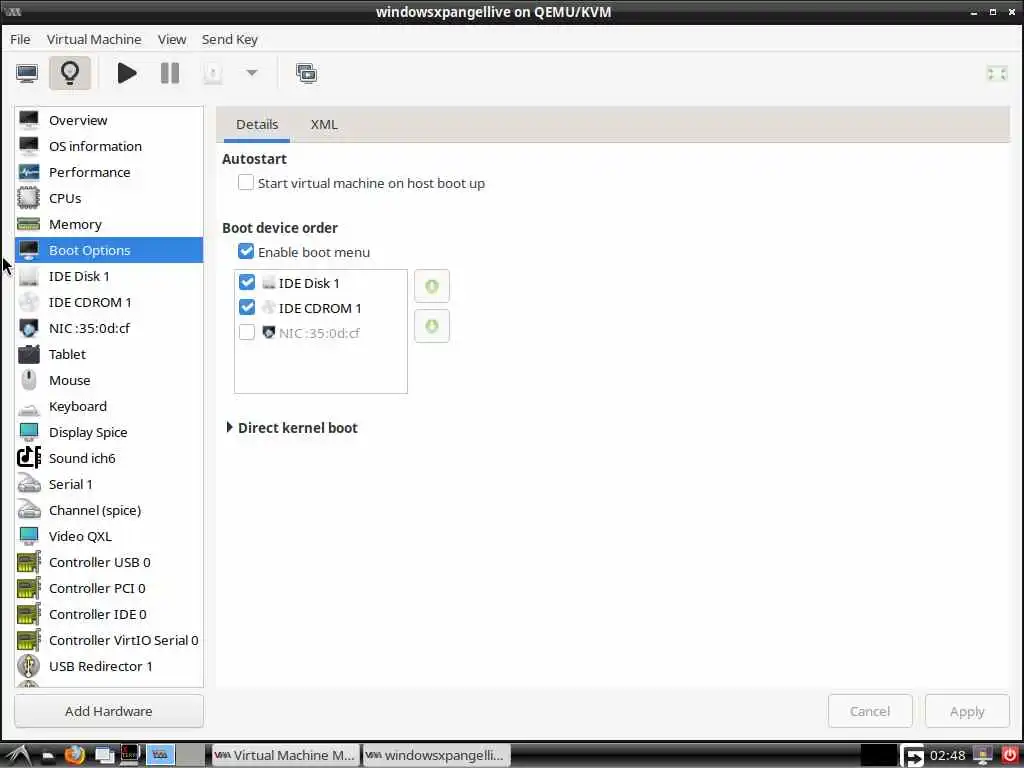The height and width of the screenshot is (768, 1024).
Task: Switch to fullscreen view icon
Action: pyautogui.click(x=997, y=74)
